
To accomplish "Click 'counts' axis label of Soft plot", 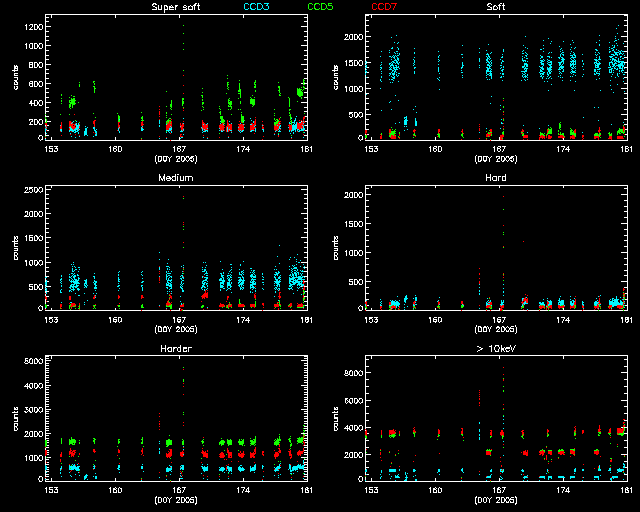I will (x=334, y=77).
